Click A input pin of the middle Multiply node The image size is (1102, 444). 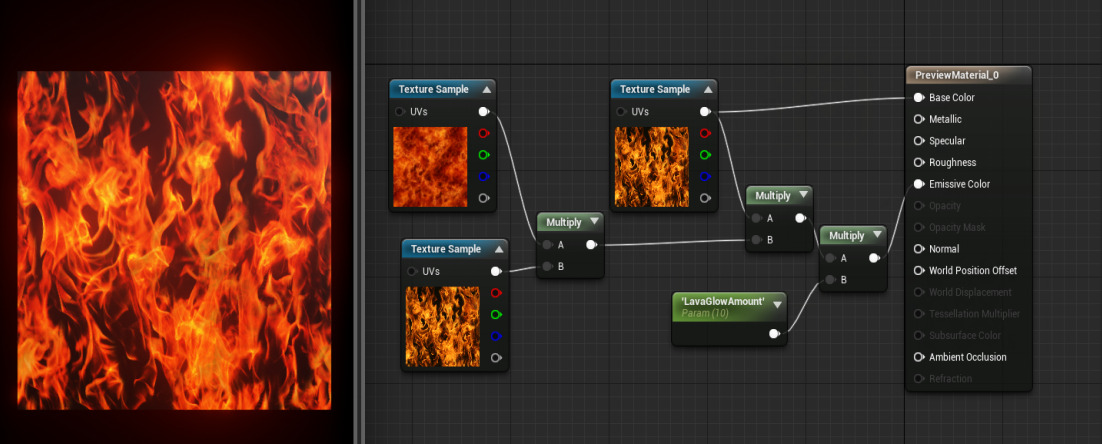(x=756, y=218)
